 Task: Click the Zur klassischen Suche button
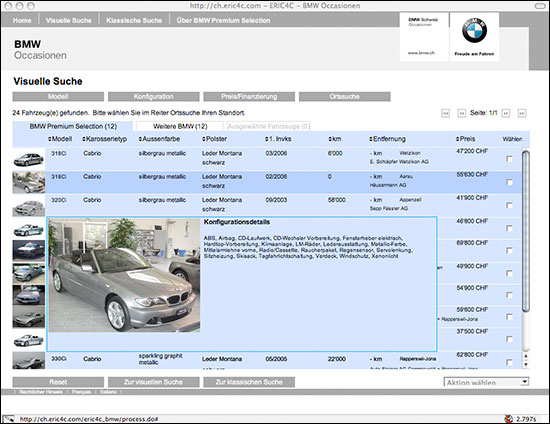click(249, 382)
